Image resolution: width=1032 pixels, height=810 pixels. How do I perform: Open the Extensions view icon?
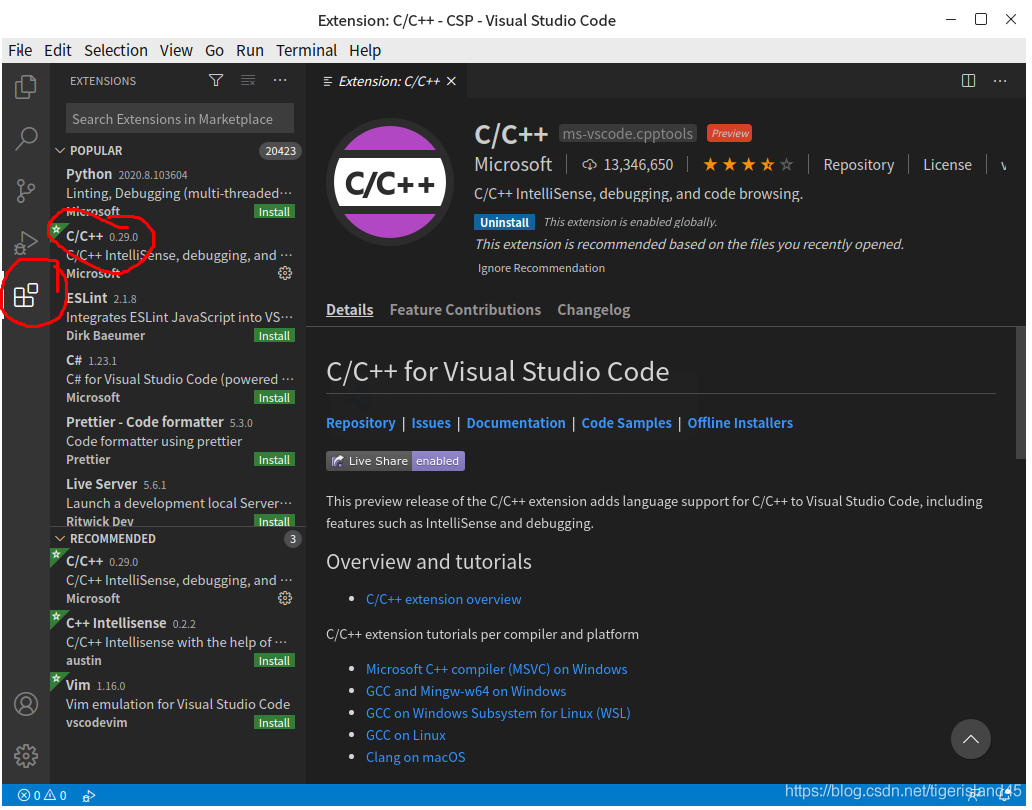pos(26,295)
